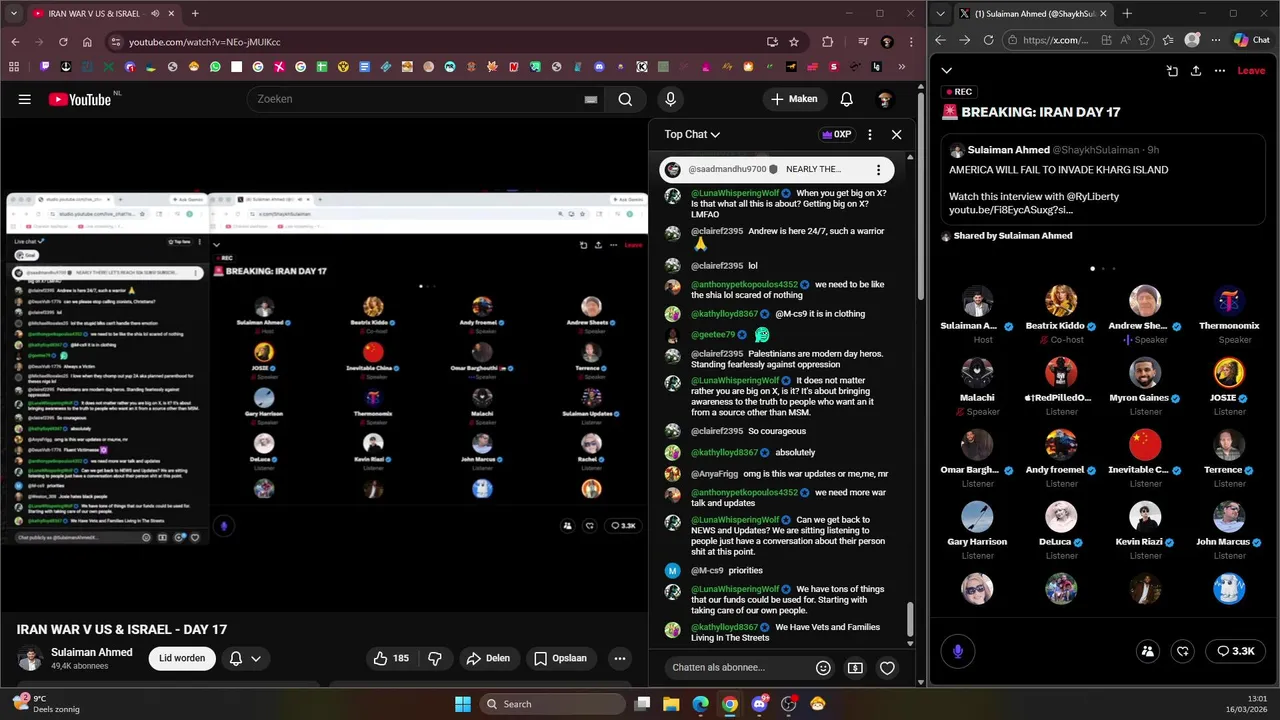Image resolution: width=1280 pixels, height=720 pixels.
Task: Open the Sulaiman Ahmed channel name link
Action: (x=92, y=652)
